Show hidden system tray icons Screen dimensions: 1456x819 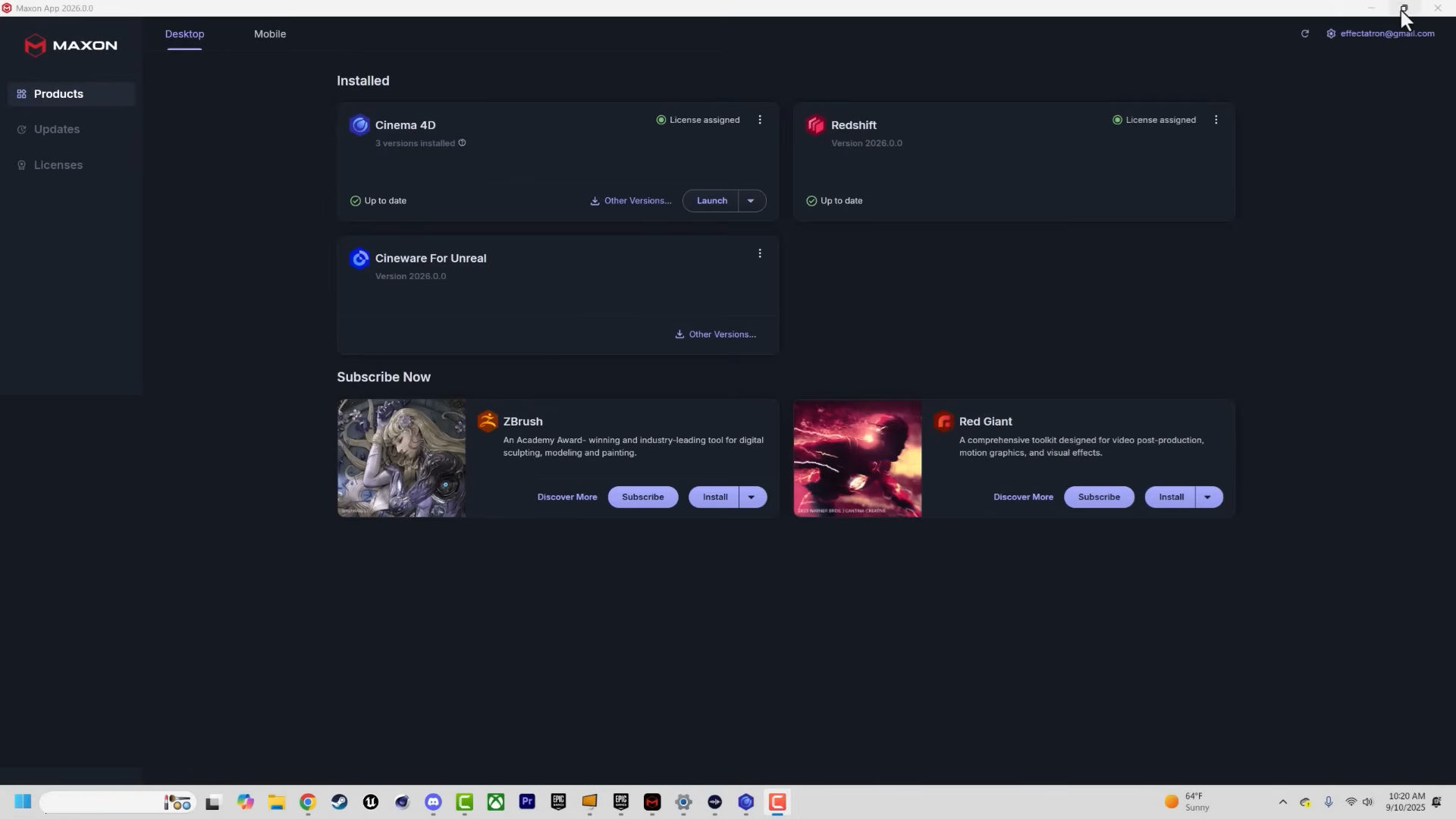tap(1283, 802)
